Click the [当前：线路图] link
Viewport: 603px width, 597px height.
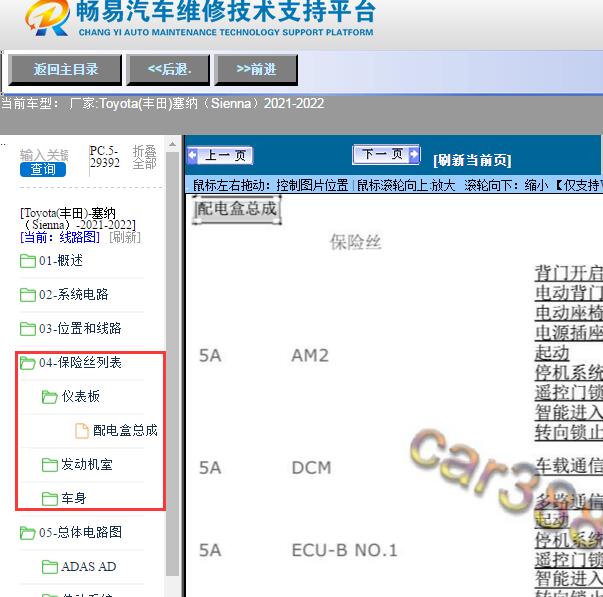(60, 237)
